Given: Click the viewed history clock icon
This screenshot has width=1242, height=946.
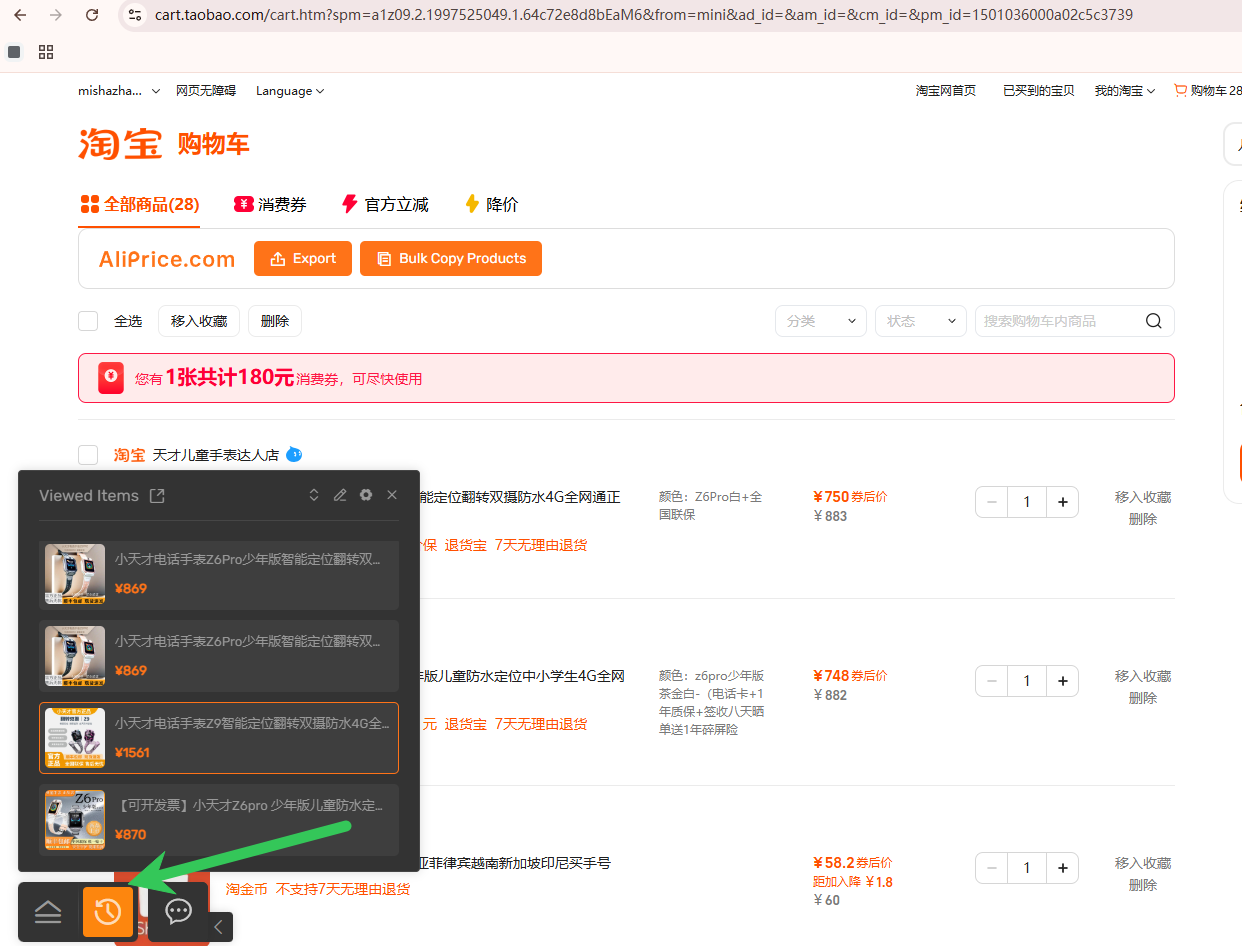Looking at the screenshot, I should tap(108, 911).
